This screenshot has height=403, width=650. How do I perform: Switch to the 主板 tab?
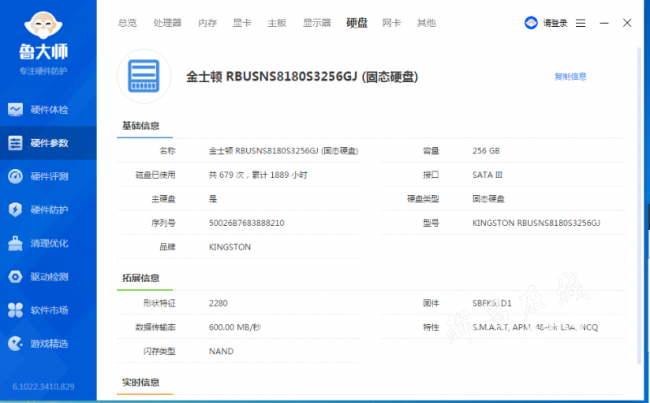277,23
